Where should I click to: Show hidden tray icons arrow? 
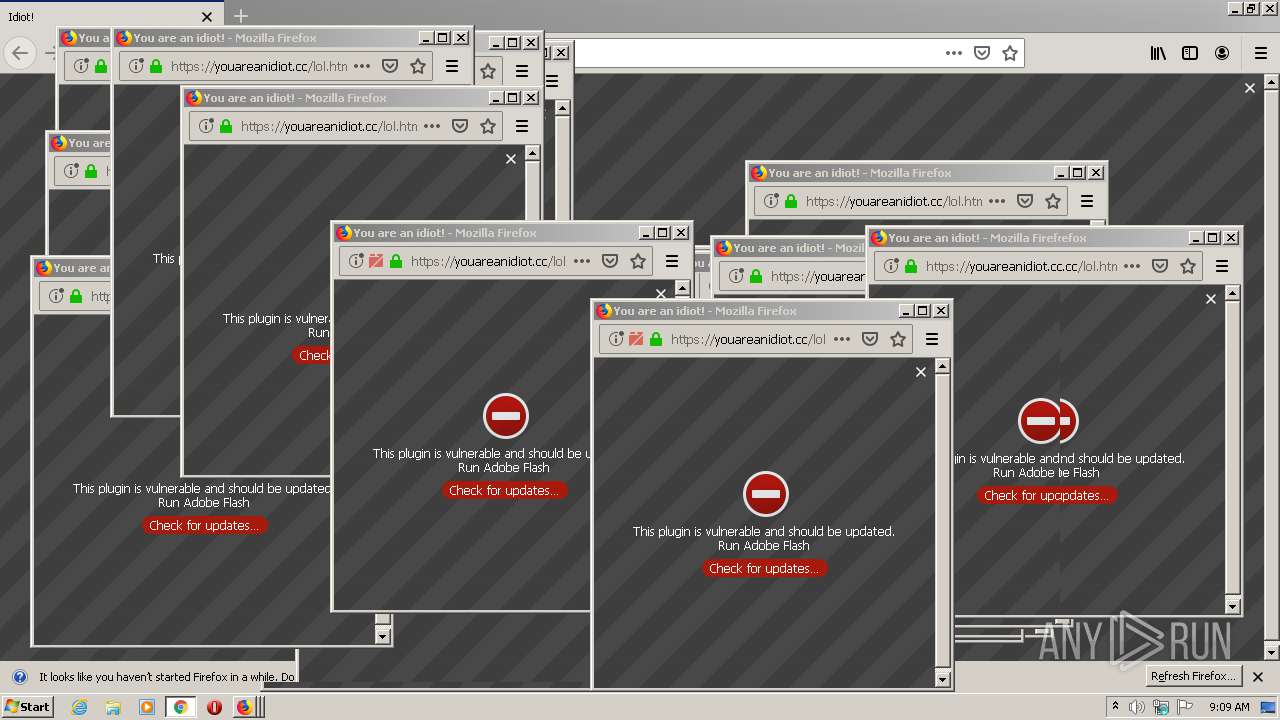click(1116, 706)
